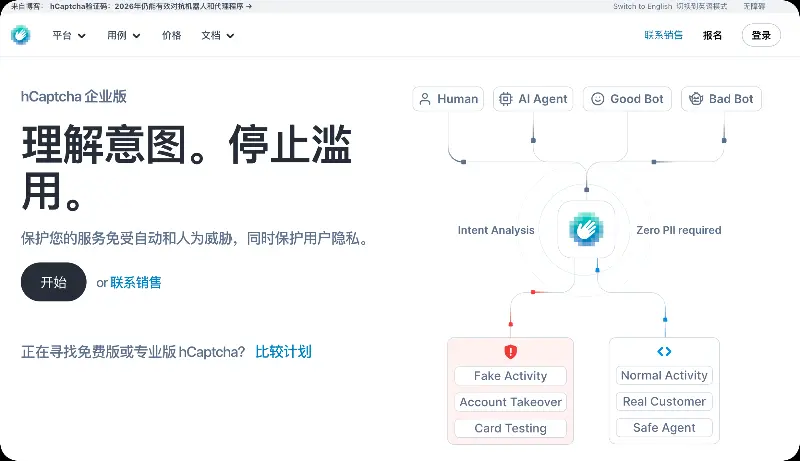The width and height of the screenshot is (800, 461).
Task: Click the Bad Bot label text
Action: point(731,99)
